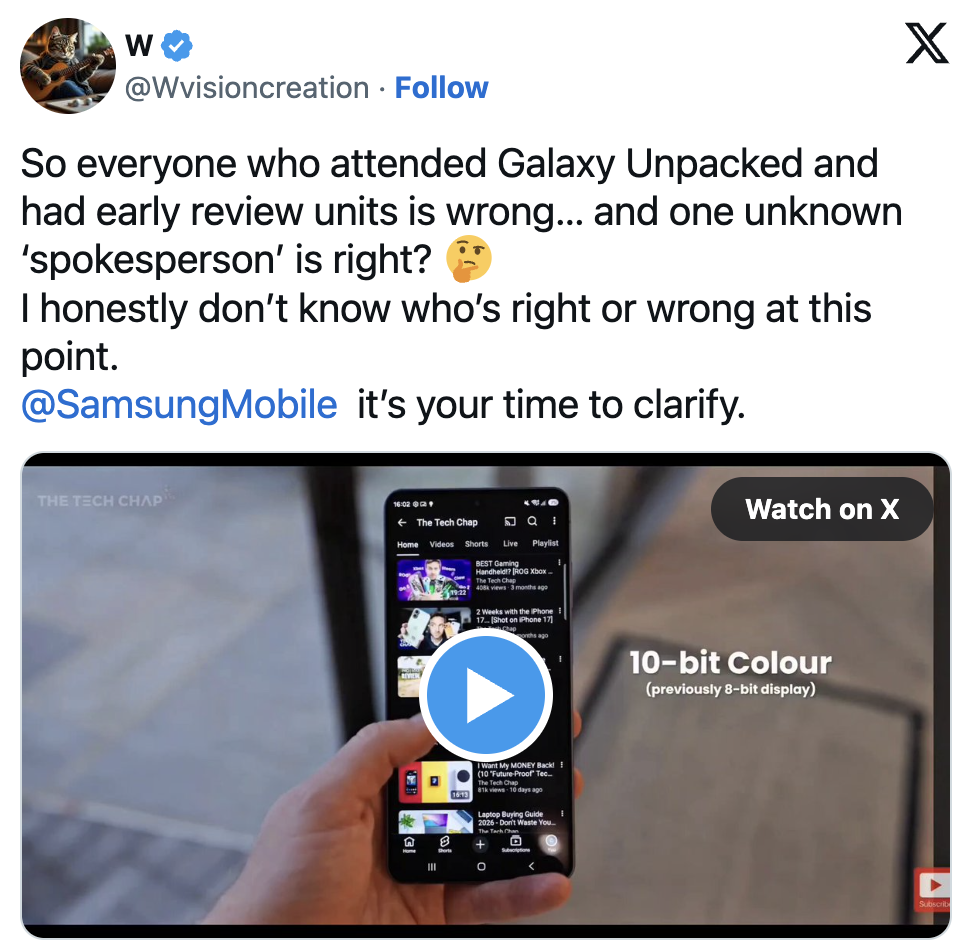Select the Videos tab on phone

tap(442, 544)
